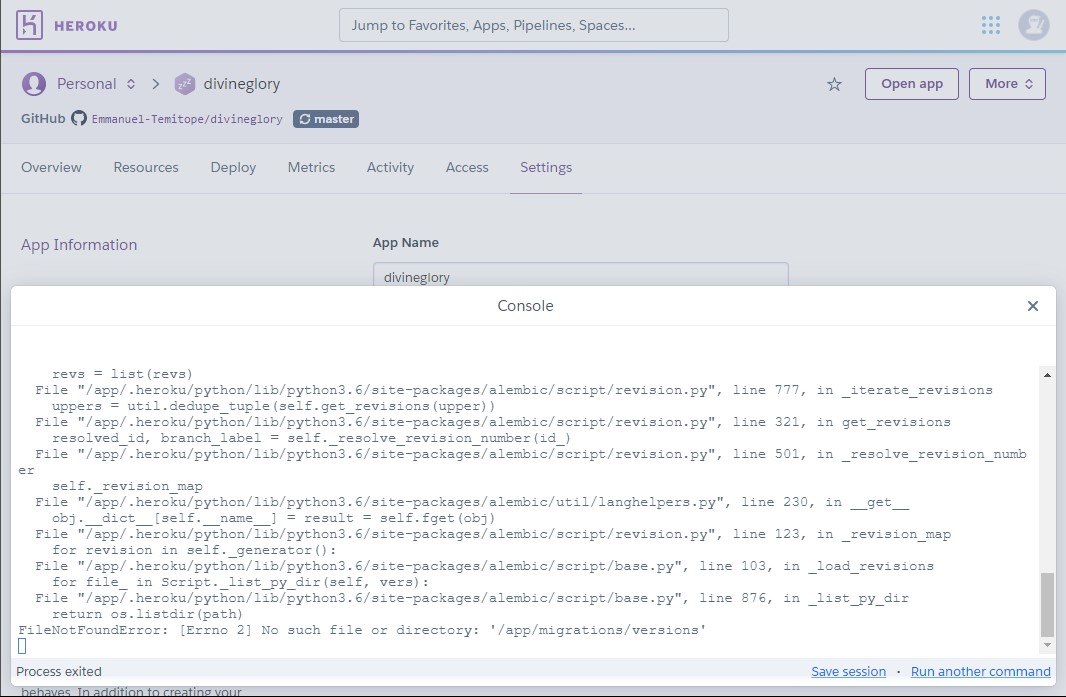Click the Personal account avatar icon

[34, 84]
